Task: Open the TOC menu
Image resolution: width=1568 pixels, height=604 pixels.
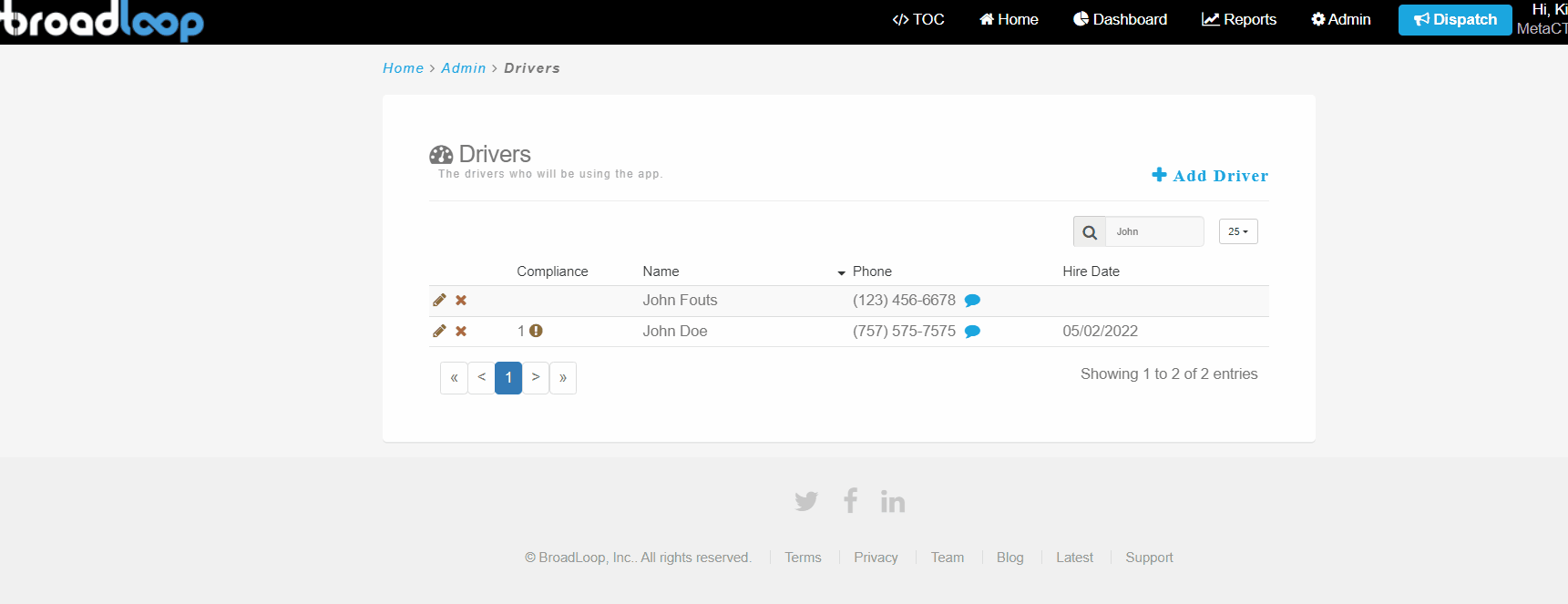Action: click(x=918, y=19)
